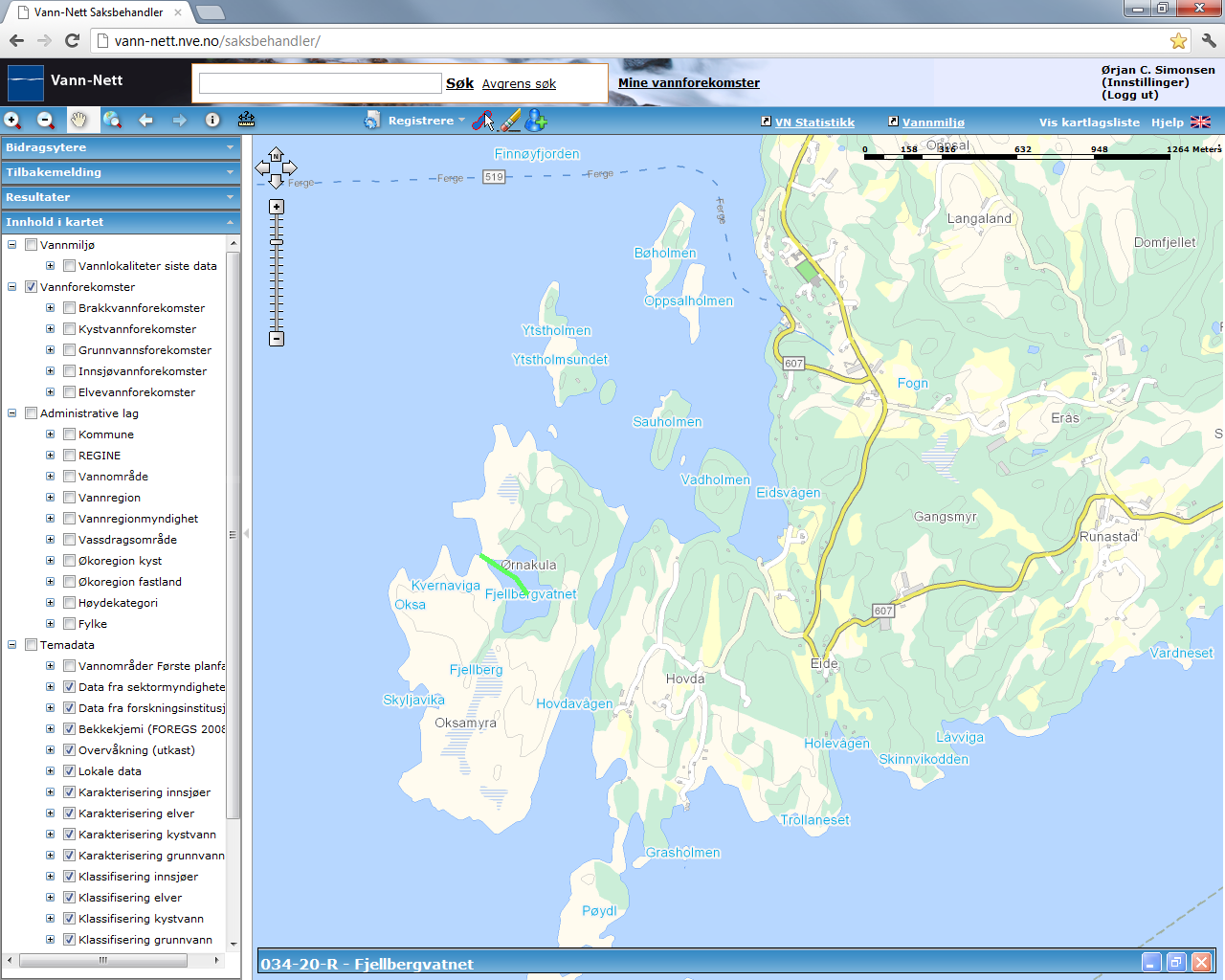The width and height of the screenshot is (1225, 980).
Task: Click the browser back arrow
Action: point(16,41)
